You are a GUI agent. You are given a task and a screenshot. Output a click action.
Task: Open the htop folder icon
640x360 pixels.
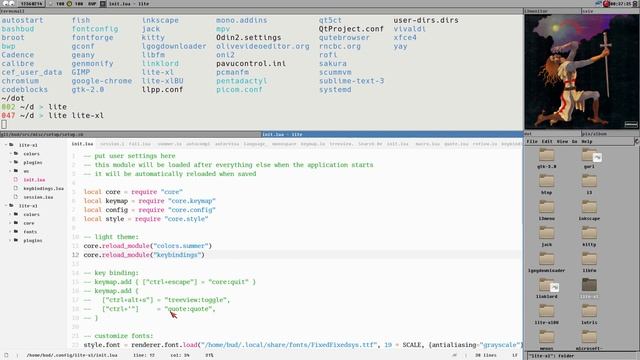547,182
